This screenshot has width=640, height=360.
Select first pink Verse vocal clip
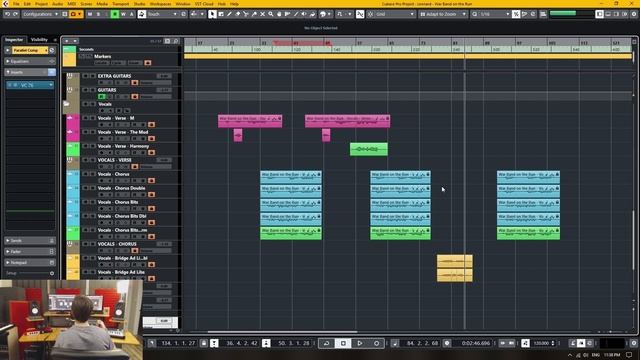tap(250, 121)
